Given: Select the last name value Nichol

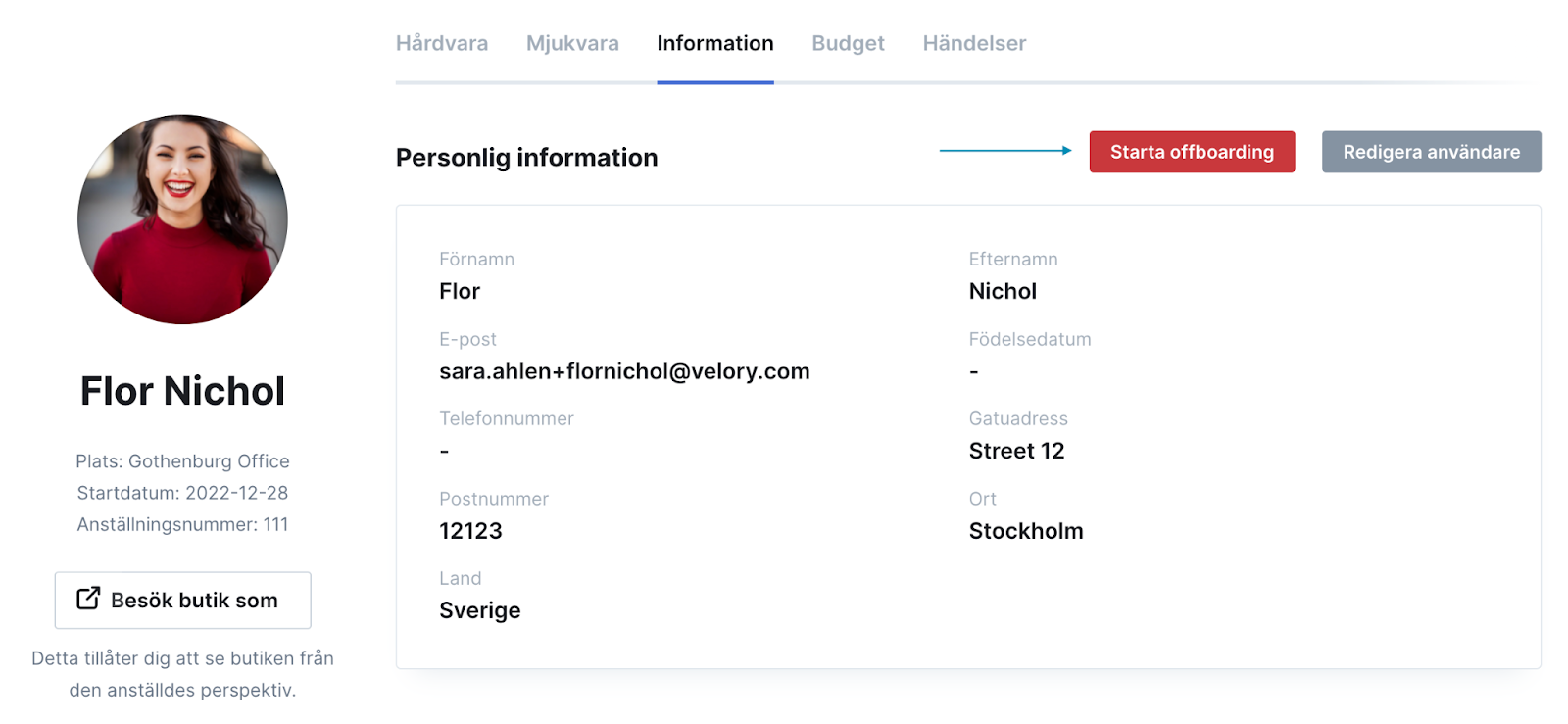Looking at the screenshot, I should click(x=1003, y=291).
